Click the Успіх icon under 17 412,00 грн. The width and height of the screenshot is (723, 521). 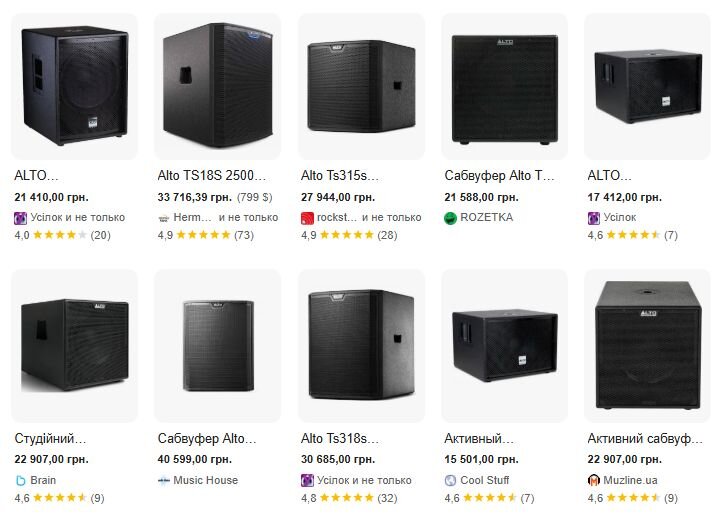(x=594, y=217)
